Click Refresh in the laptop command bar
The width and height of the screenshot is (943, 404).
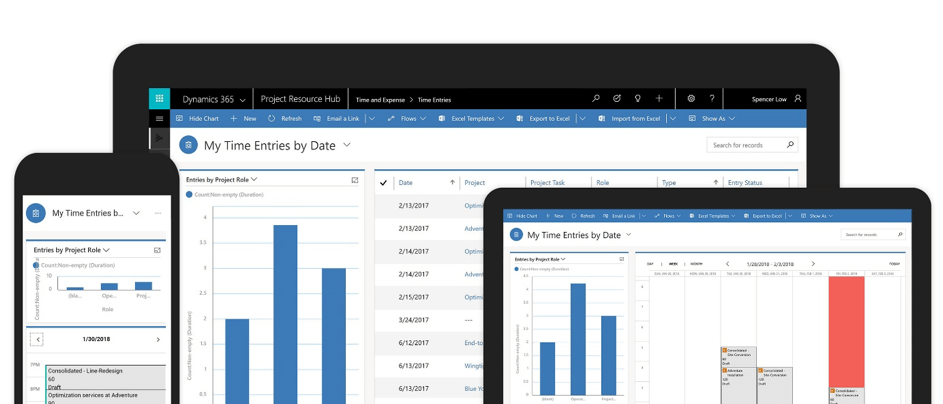(x=284, y=118)
